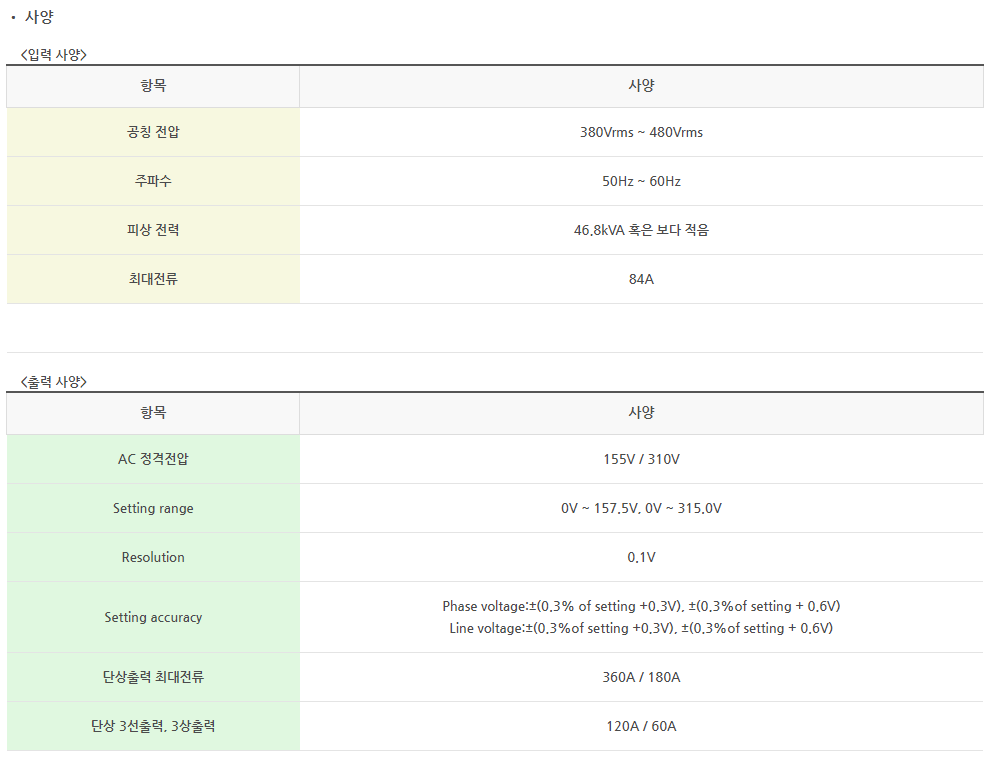Click the 출력 사양 section heading
The width and height of the screenshot is (989, 767).
point(54,382)
